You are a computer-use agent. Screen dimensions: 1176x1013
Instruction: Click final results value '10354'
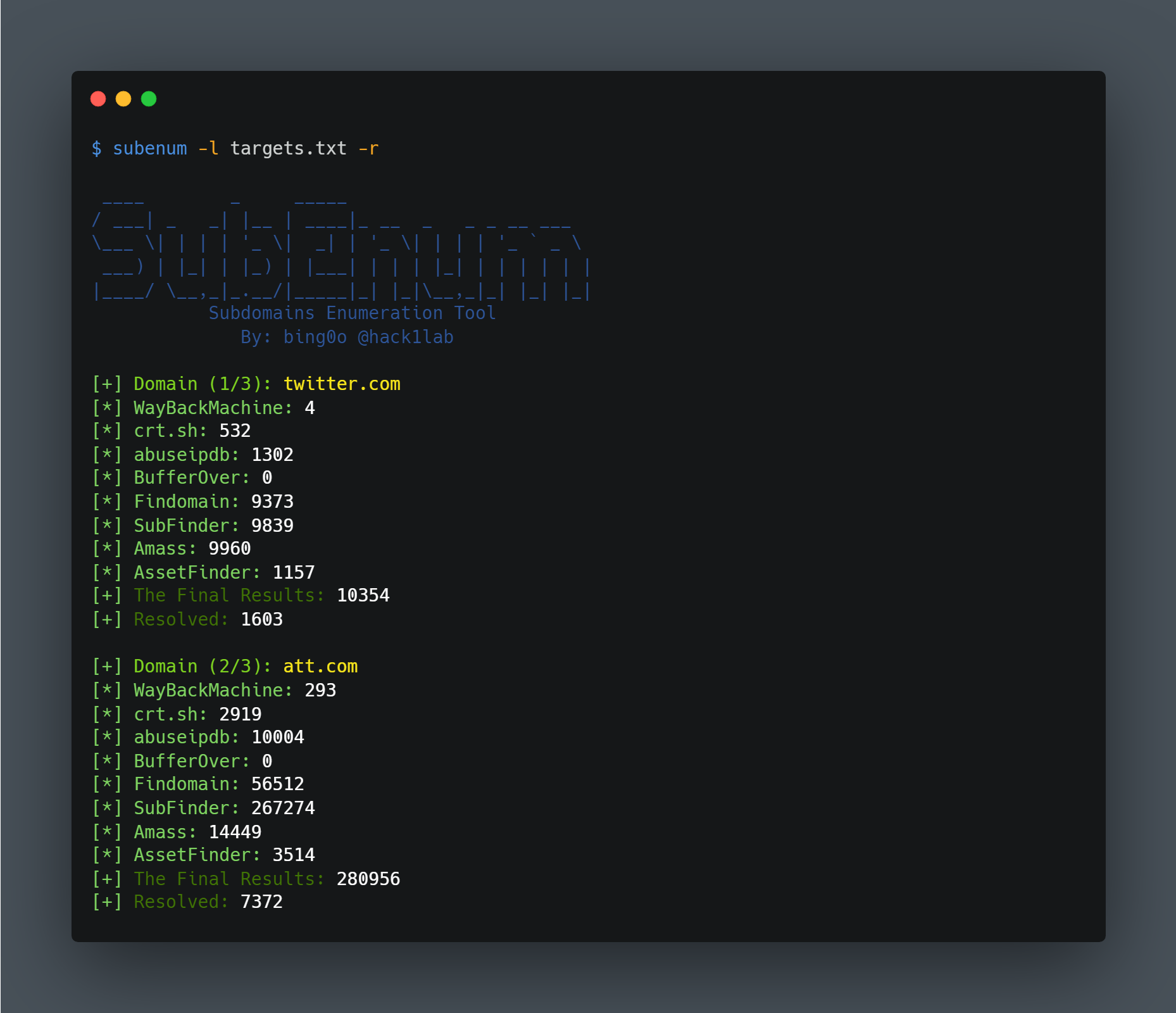click(x=363, y=595)
